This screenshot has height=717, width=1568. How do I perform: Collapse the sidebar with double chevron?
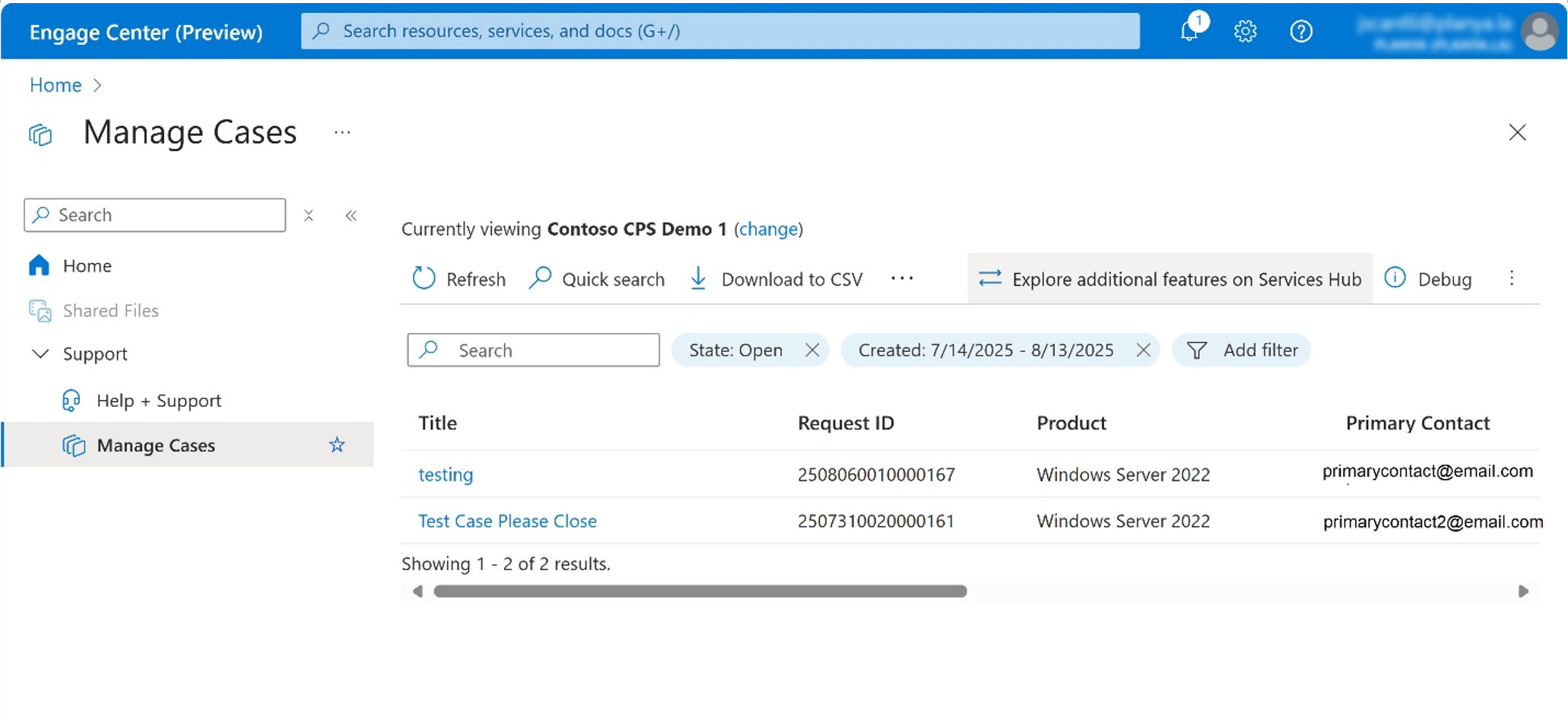pyautogui.click(x=351, y=215)
